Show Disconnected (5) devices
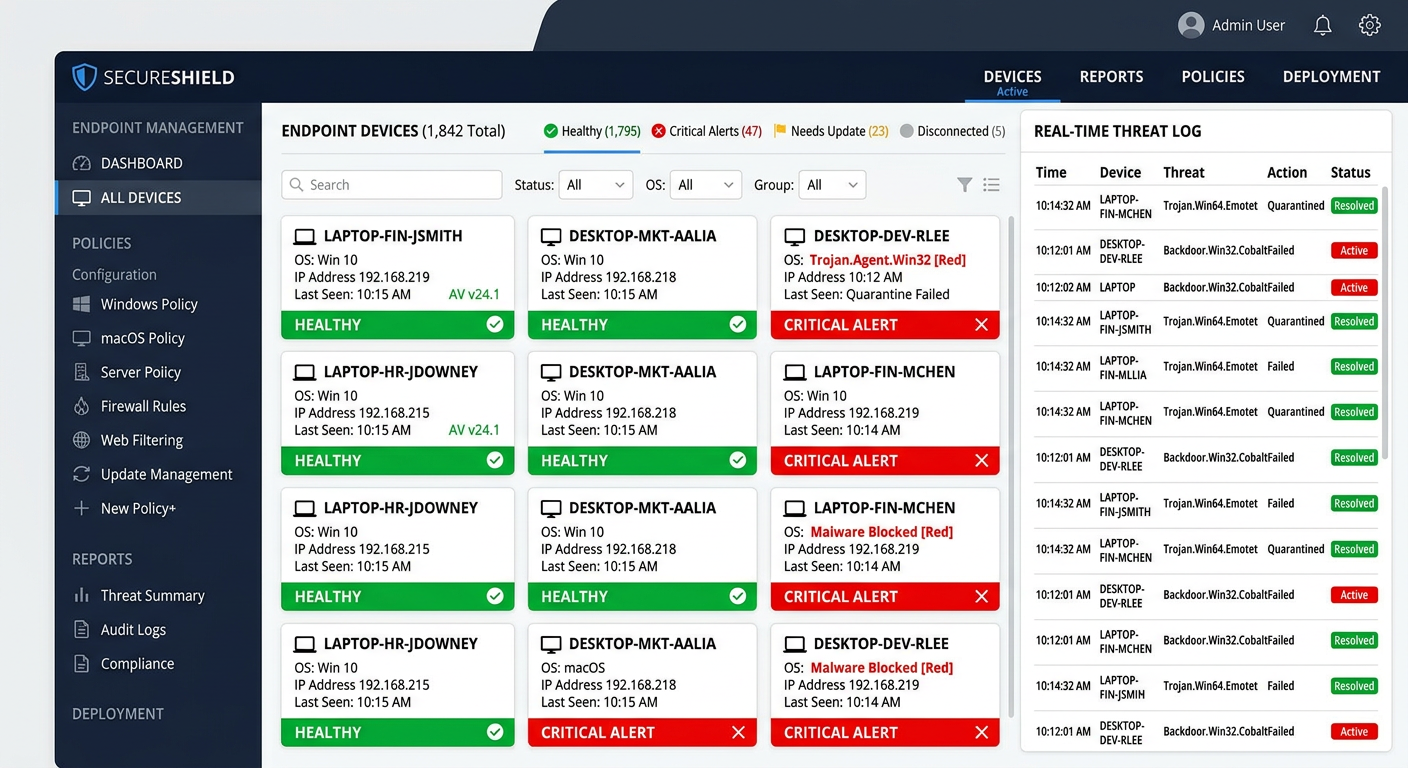The width and height of the screenshot is (1408, 768). pos(953,131)
